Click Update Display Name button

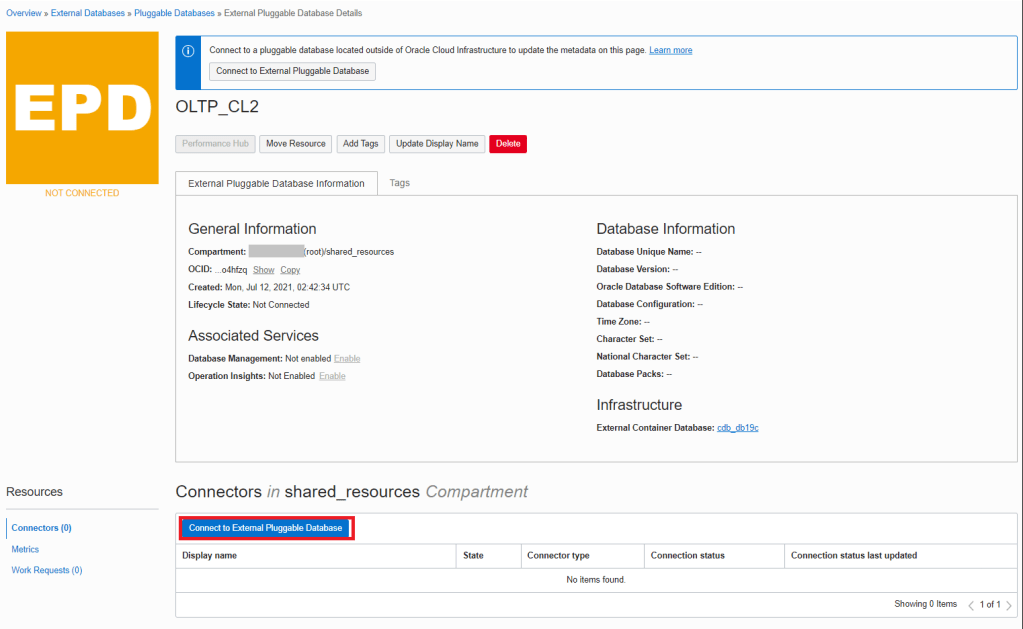(437, 144)
